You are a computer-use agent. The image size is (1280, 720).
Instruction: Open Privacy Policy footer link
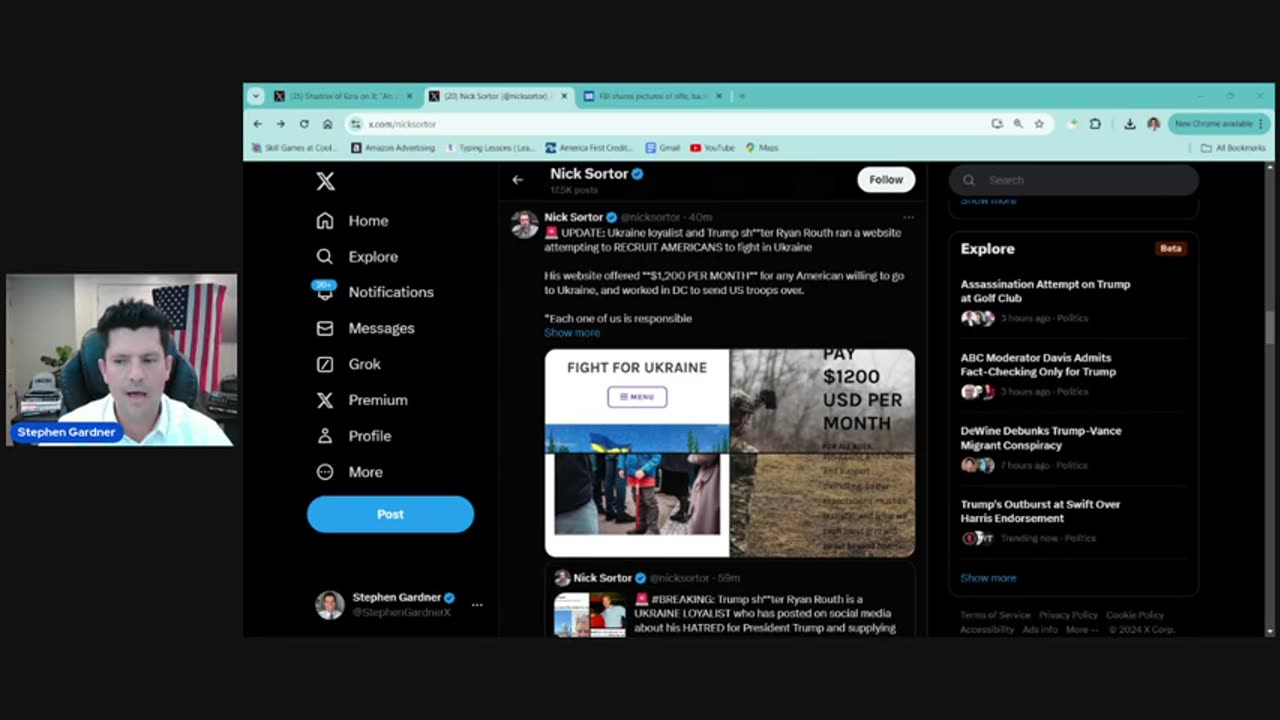[1068, 615]
